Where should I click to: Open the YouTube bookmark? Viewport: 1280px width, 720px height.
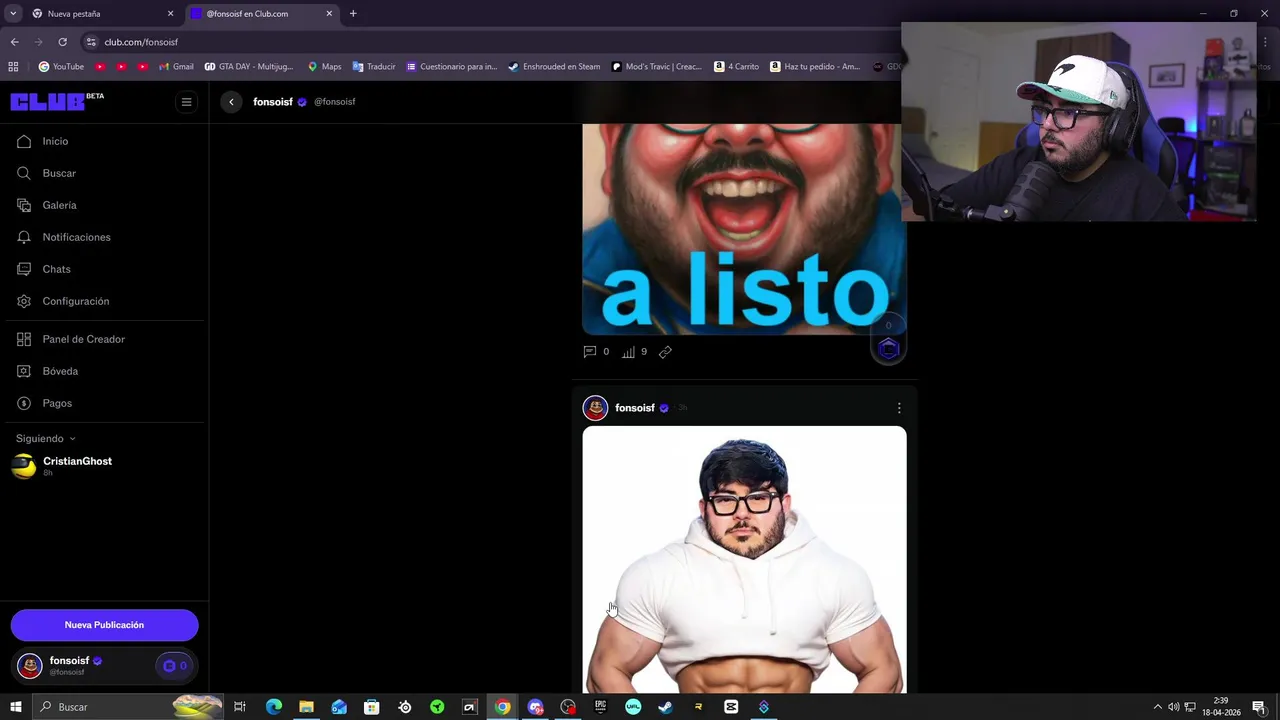[x=61, y=67]
